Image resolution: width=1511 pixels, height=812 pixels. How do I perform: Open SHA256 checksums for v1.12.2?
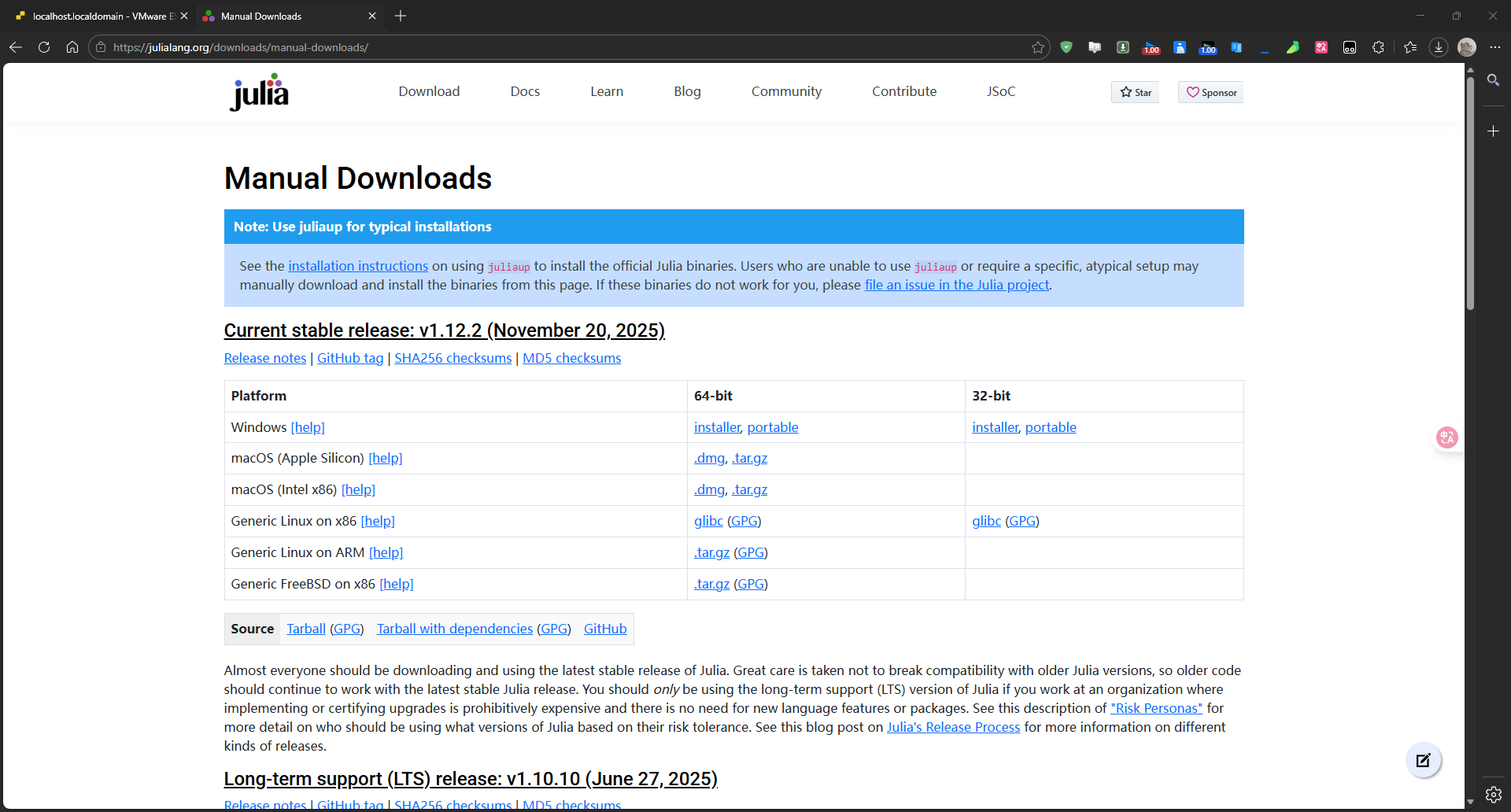coord(453,358)
